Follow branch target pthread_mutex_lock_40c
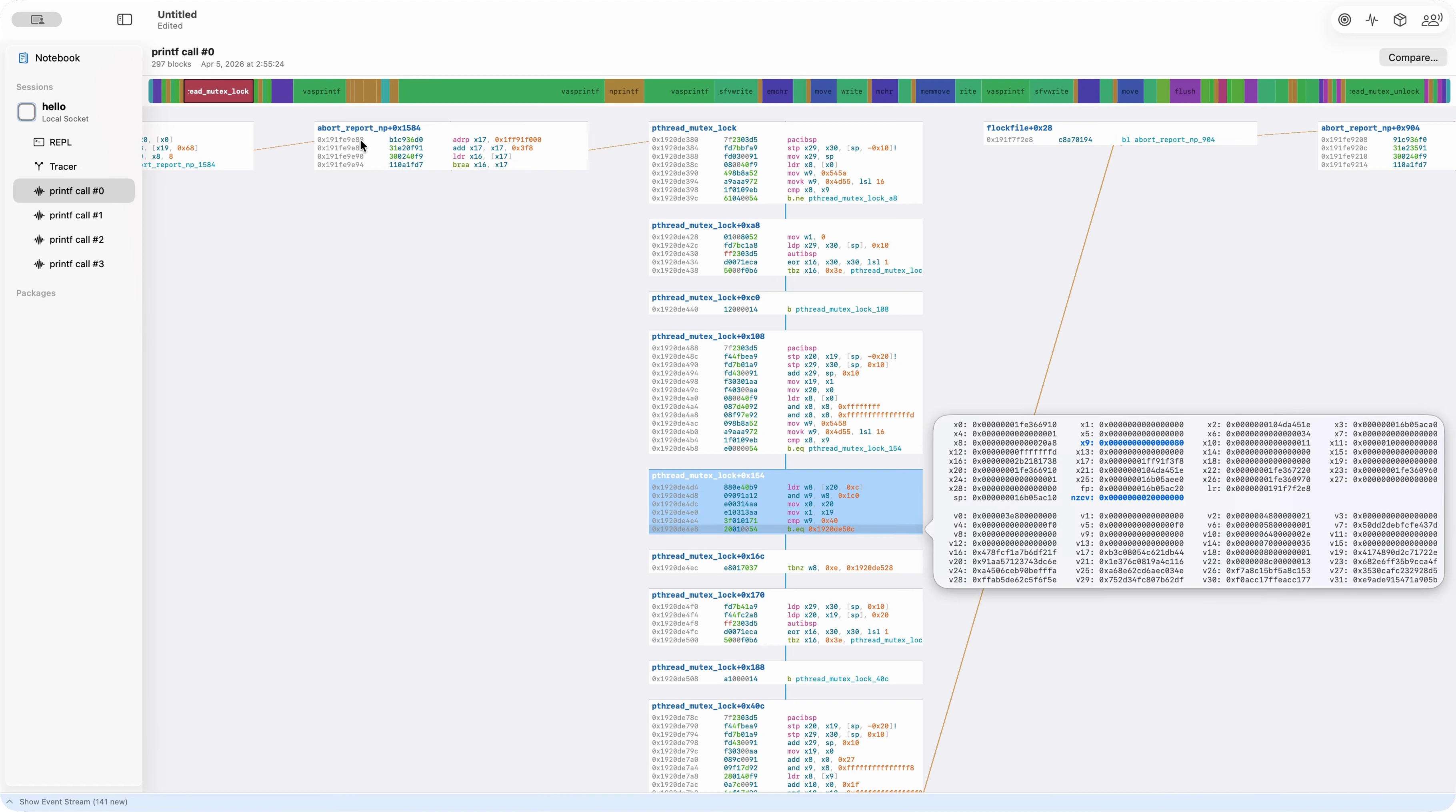 pos(842,679)
